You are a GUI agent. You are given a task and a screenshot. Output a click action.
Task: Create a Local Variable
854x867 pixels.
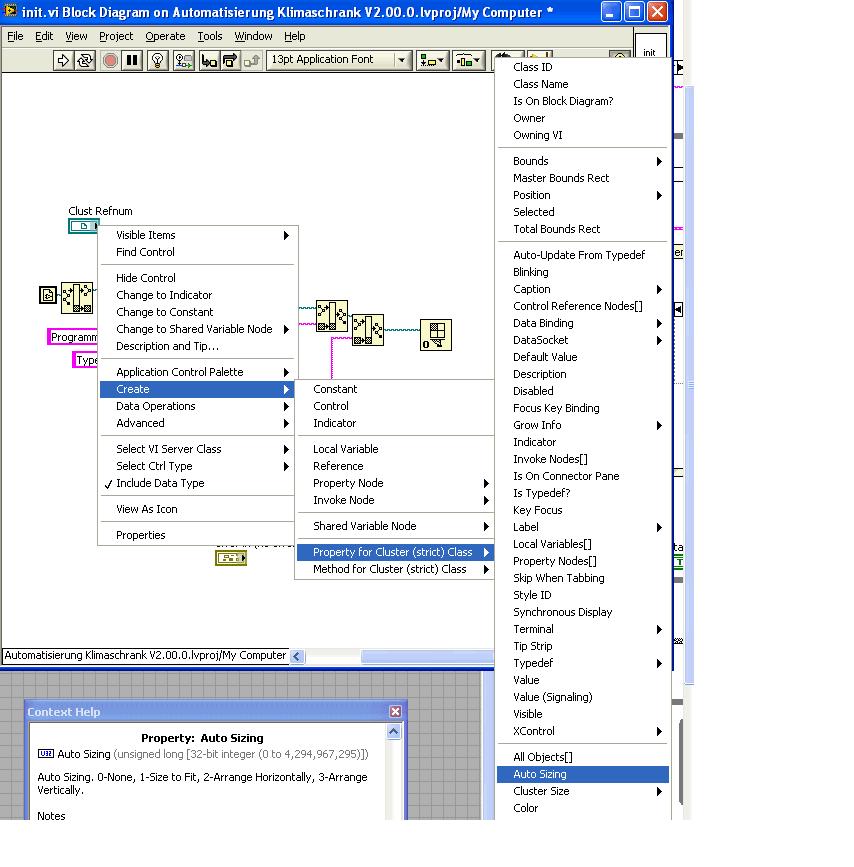pos(395,449)
